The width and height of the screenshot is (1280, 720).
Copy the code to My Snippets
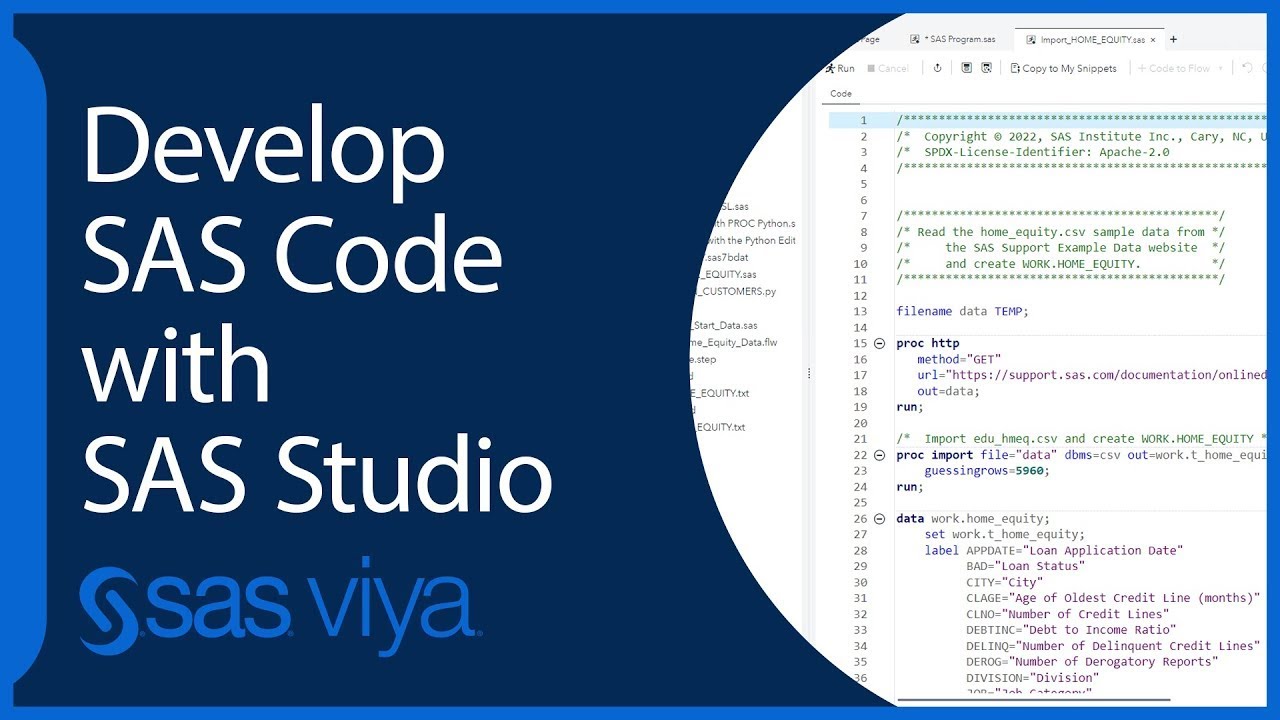pyautogui.click(x=1063, y=68)
